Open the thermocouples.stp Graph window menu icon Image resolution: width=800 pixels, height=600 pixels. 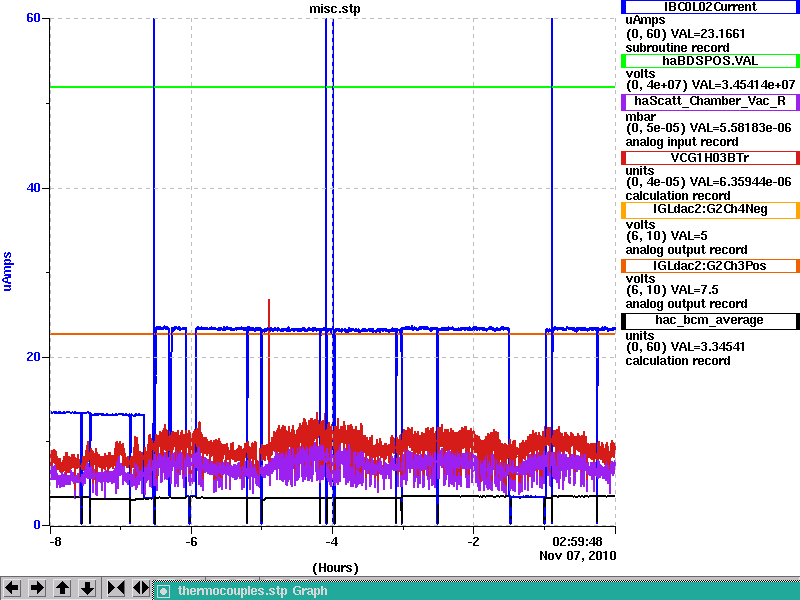(x=163, y=591)
